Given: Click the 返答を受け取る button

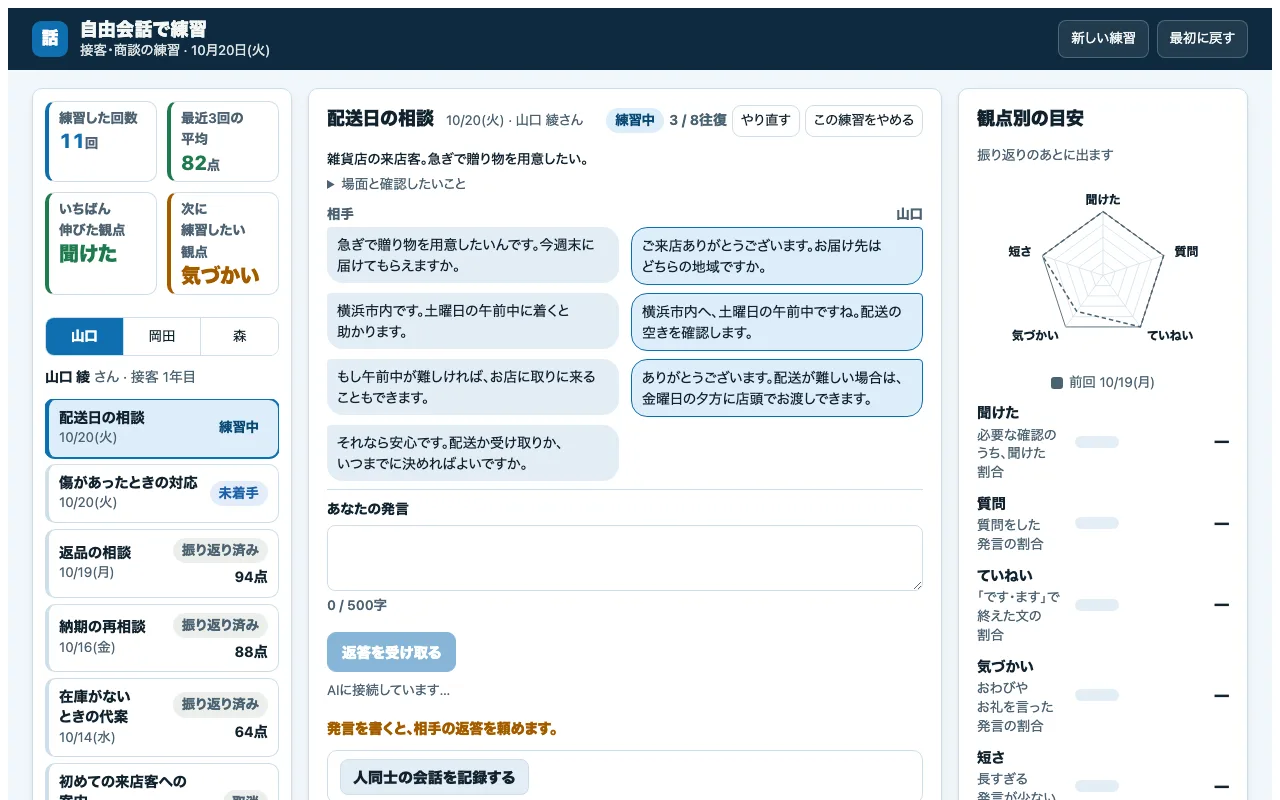Looking at the screenshot, I should point(391,652).
